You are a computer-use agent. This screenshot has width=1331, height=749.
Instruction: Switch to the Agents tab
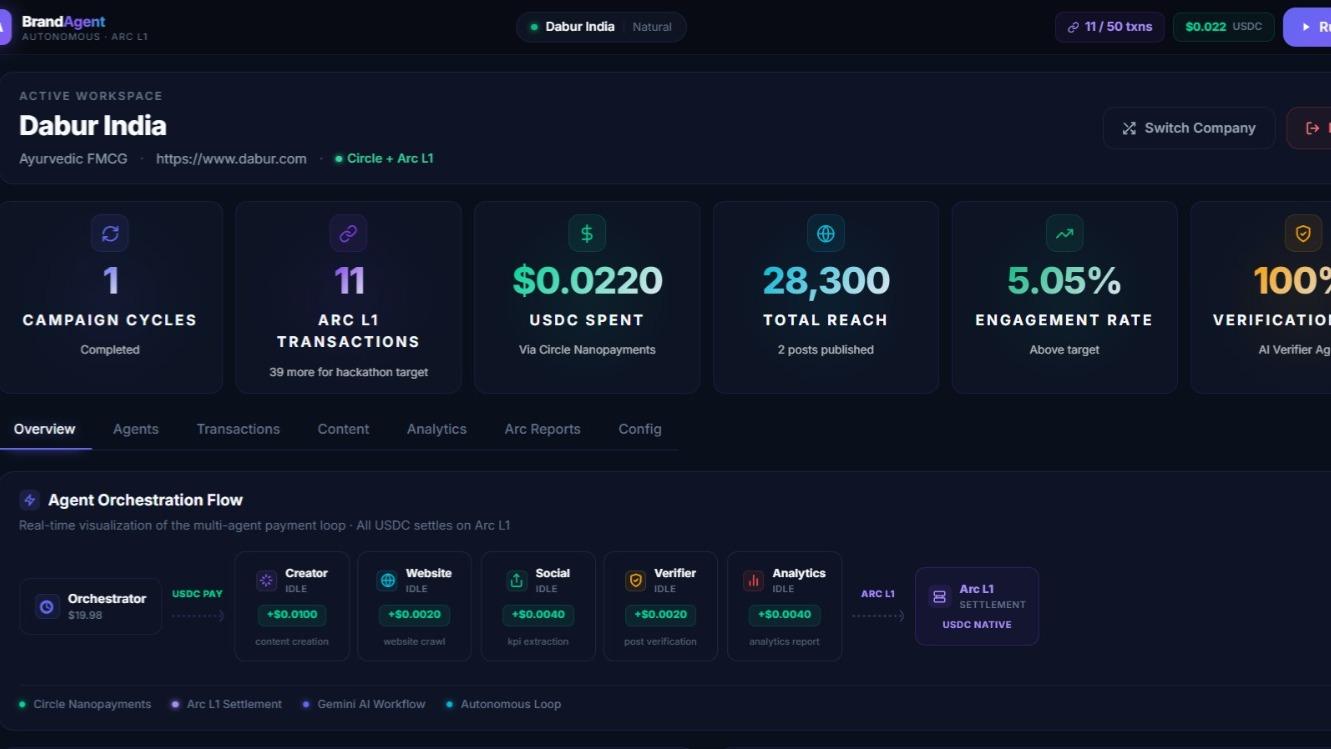pos(136,429)
